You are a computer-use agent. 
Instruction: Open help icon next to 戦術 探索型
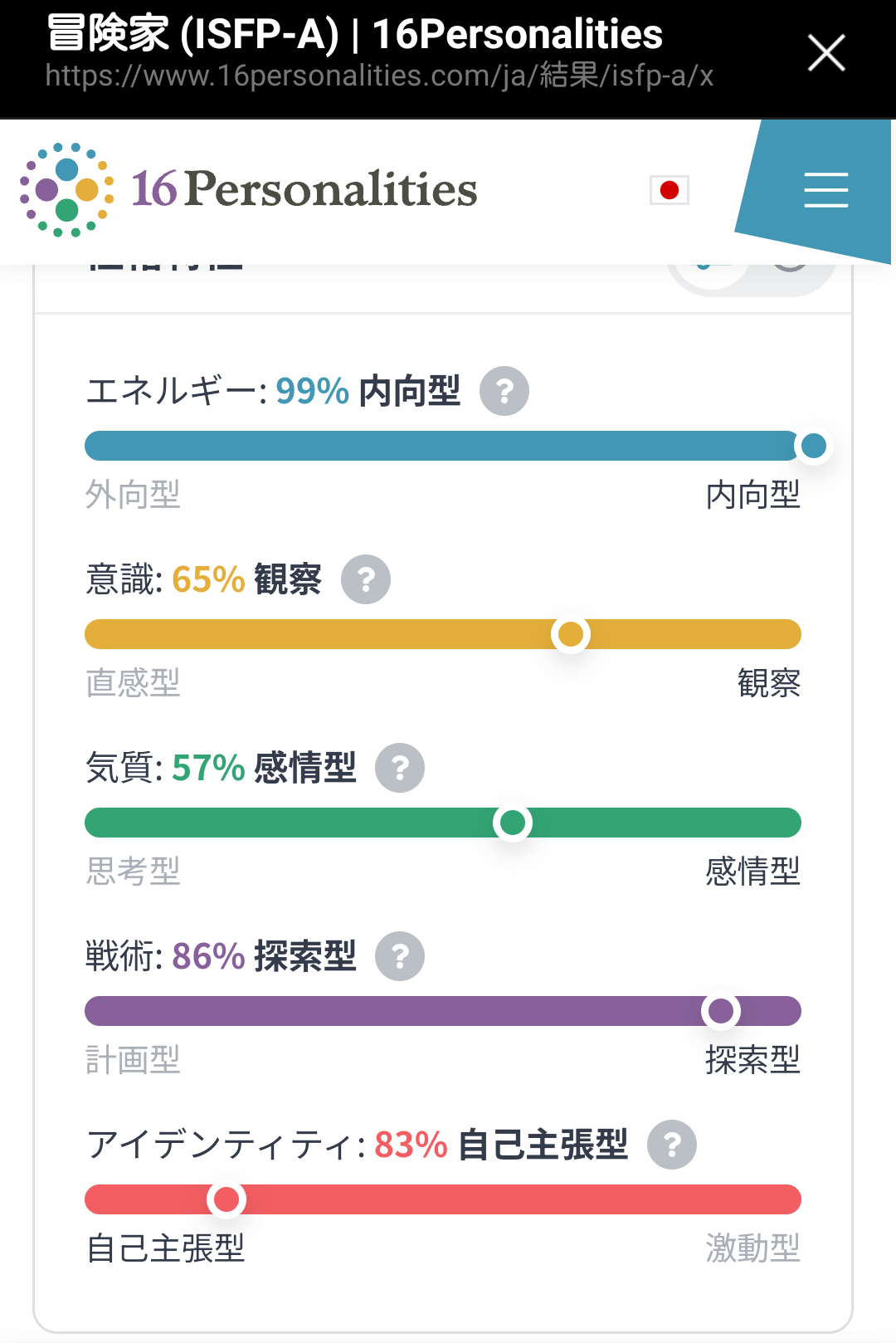click(400, 956)
